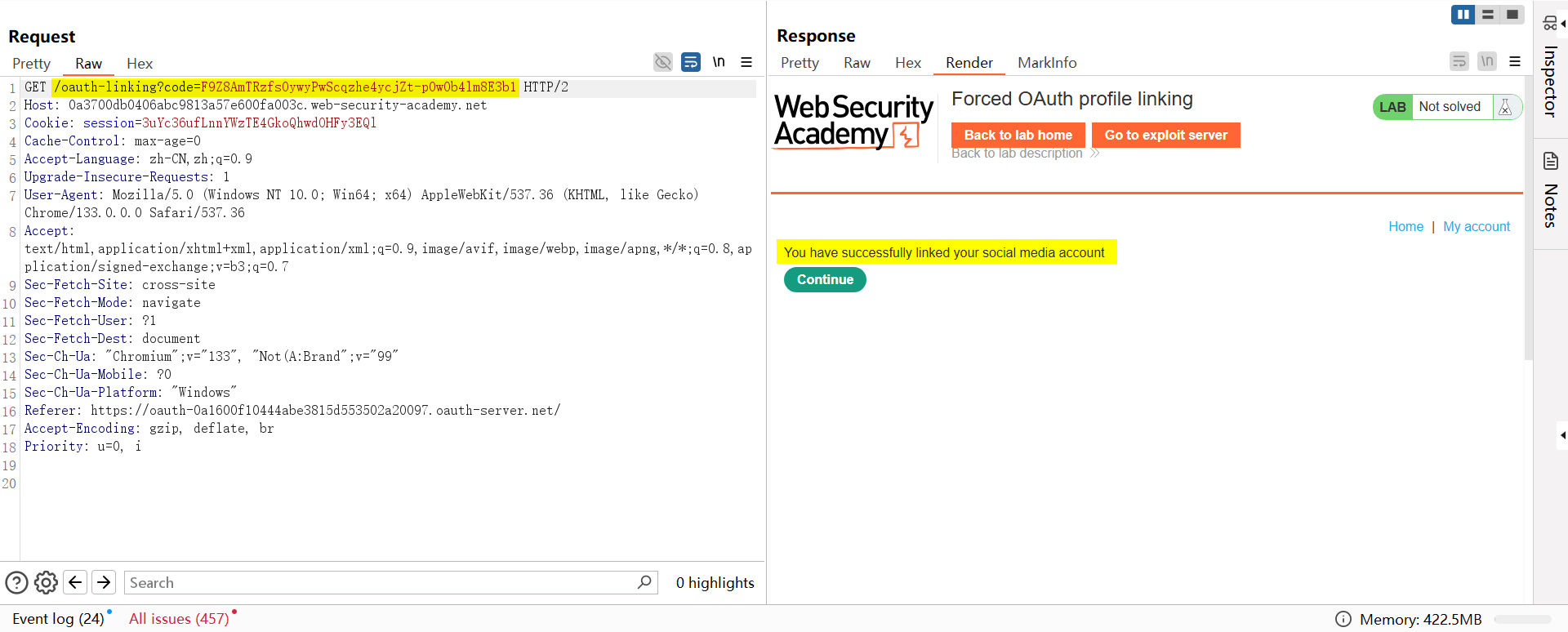Collapse the right side panel arrow

point(1562,435)
